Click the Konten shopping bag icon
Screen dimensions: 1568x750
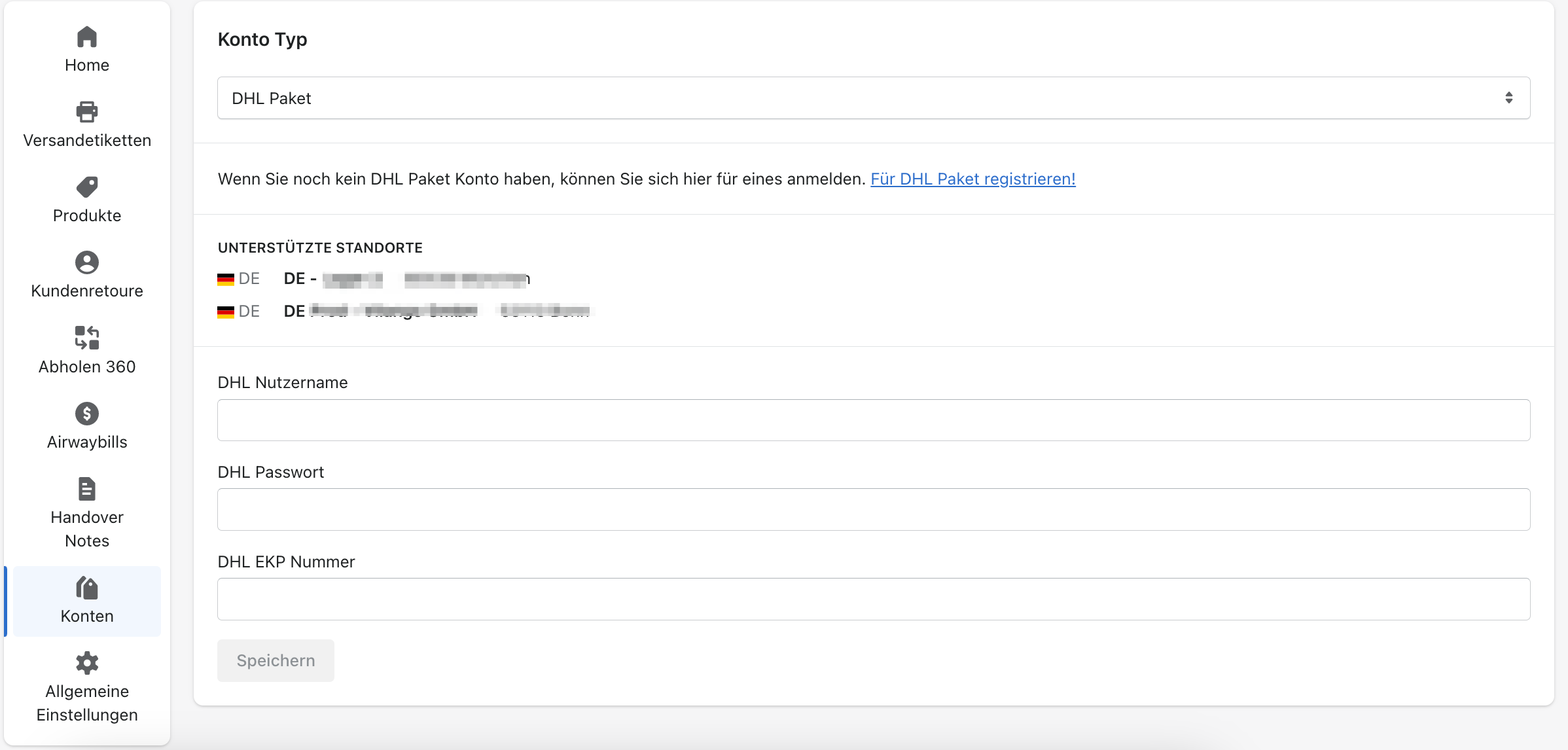click(86, 588)
